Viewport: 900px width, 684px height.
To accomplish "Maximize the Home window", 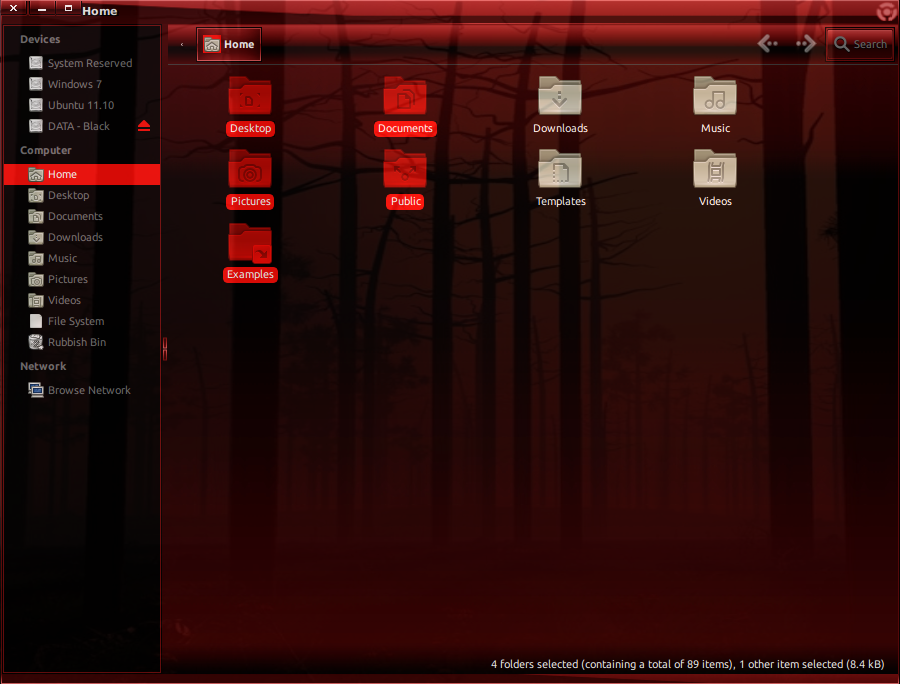I will [x=68, y=8].
